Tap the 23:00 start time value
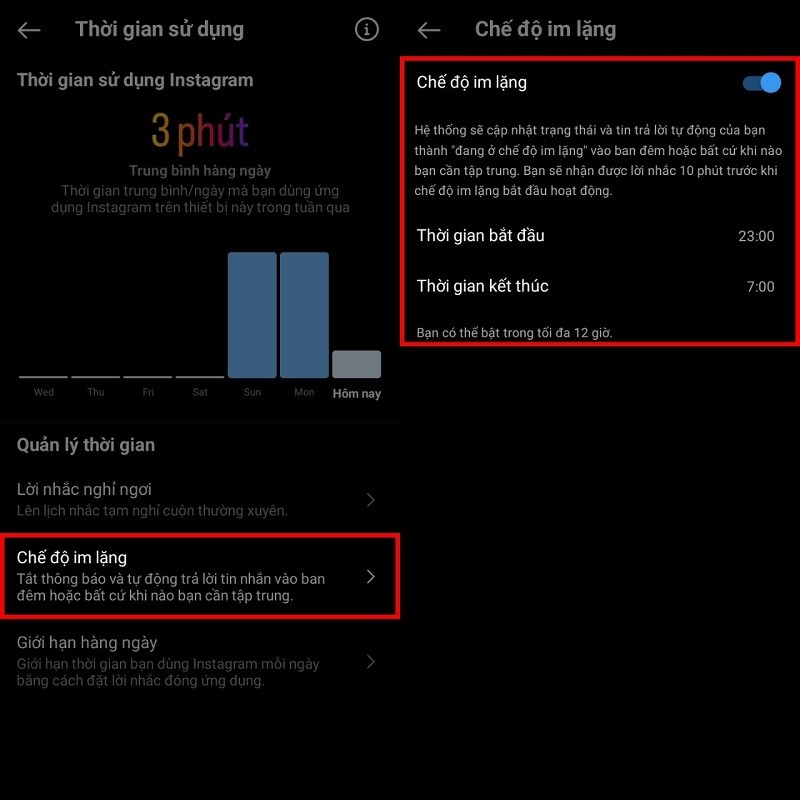 756,237
